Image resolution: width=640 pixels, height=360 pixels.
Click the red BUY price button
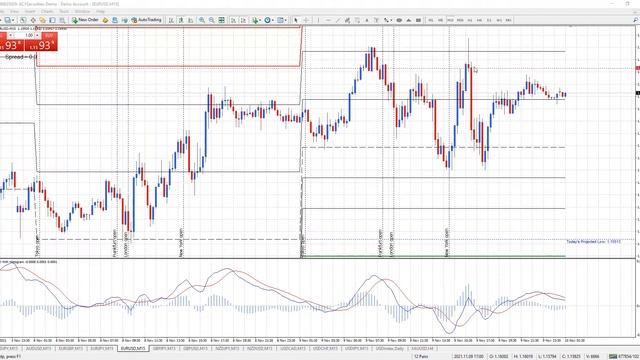click(x=41, y=45)
